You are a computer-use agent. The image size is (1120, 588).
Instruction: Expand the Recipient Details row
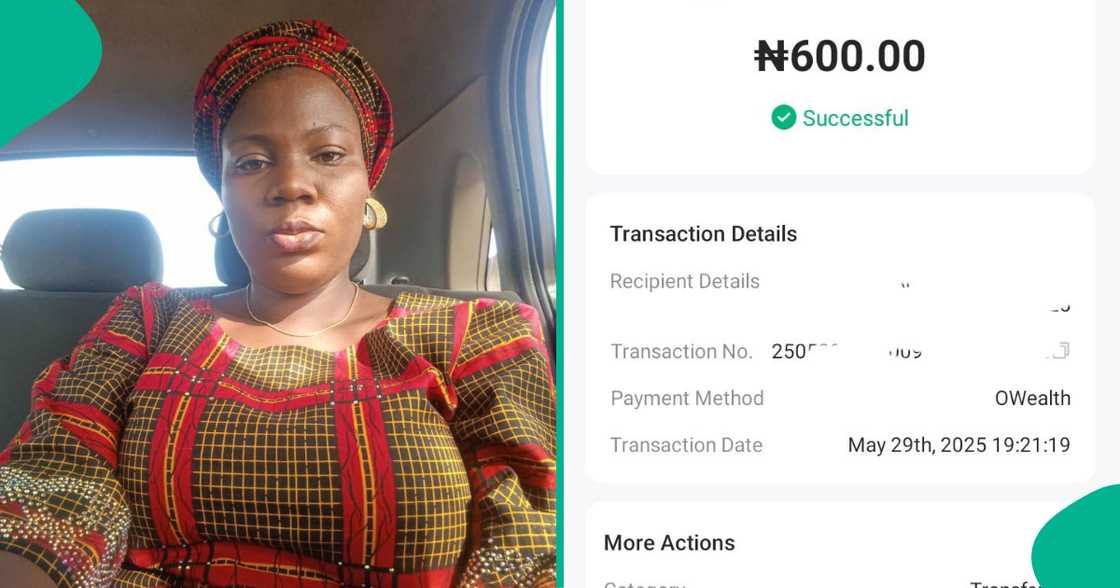685,281
